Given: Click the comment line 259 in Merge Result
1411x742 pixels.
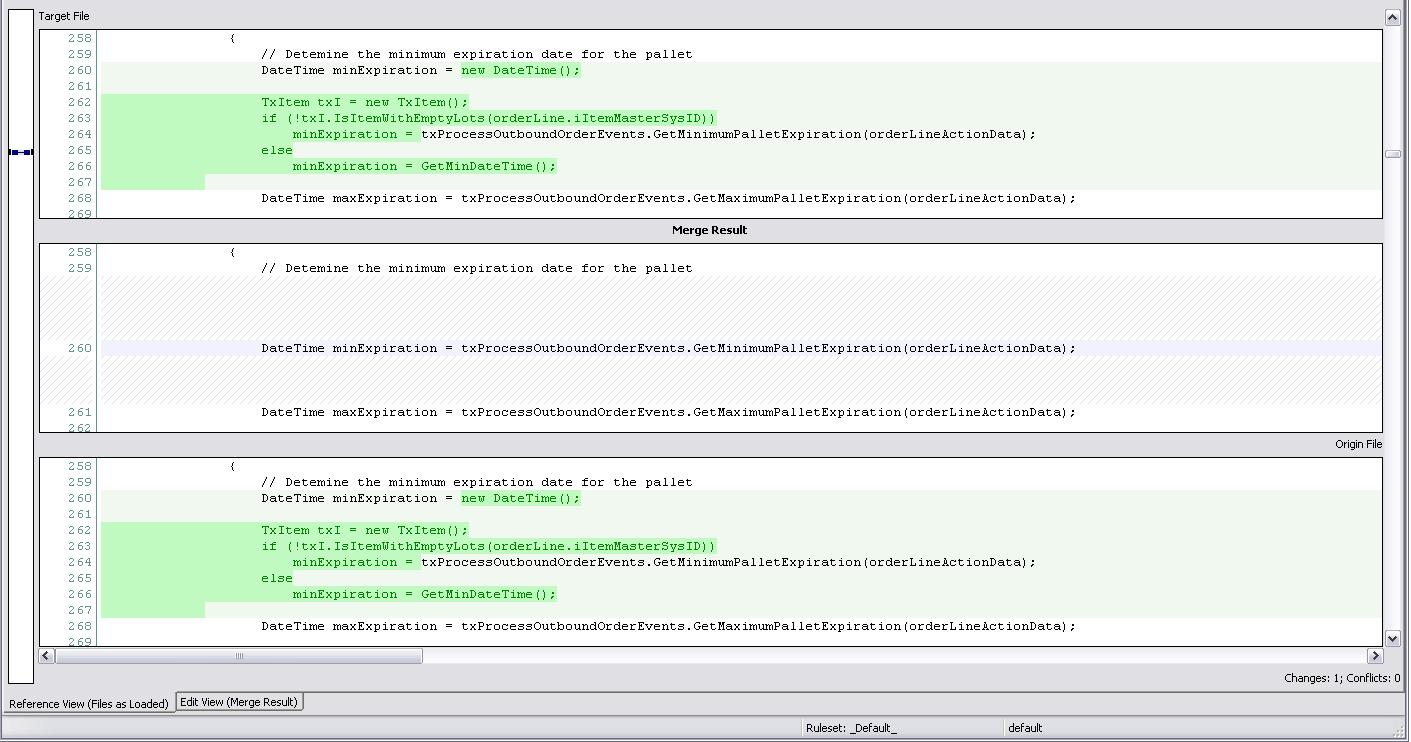Looking at the screenshot, I should [x=477, y=268].
